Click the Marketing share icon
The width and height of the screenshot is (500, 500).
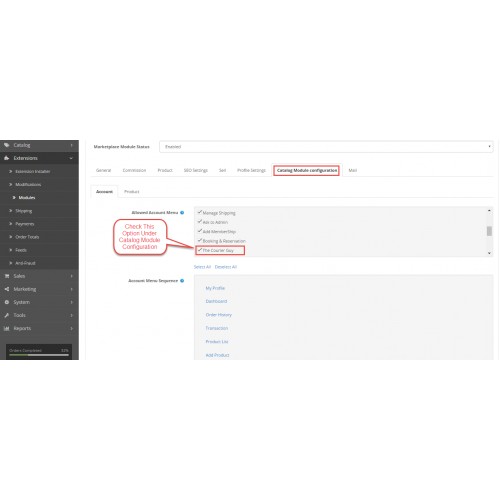coord(7,289)
